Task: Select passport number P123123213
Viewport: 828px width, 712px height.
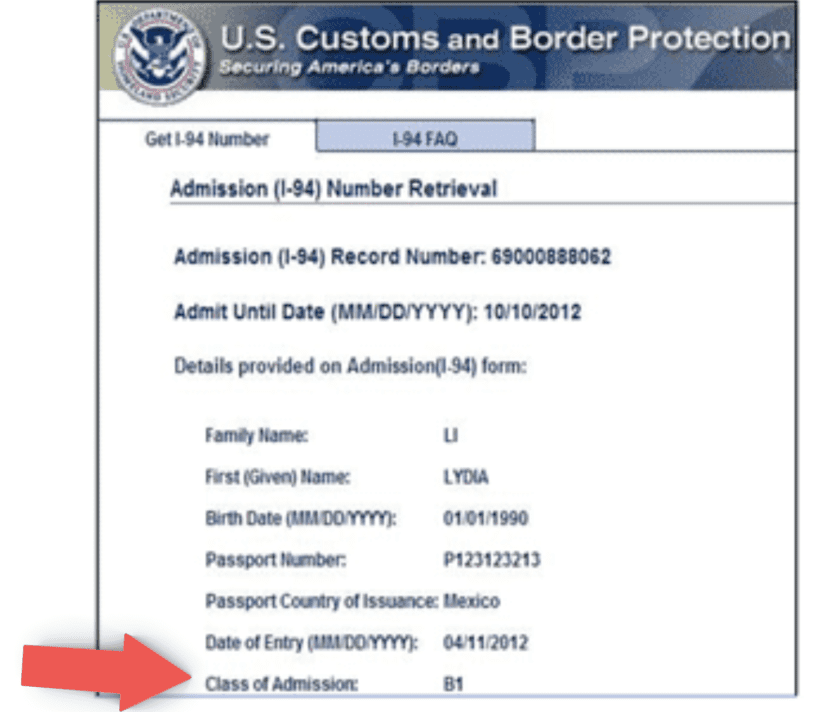Action: click(492, 560)
